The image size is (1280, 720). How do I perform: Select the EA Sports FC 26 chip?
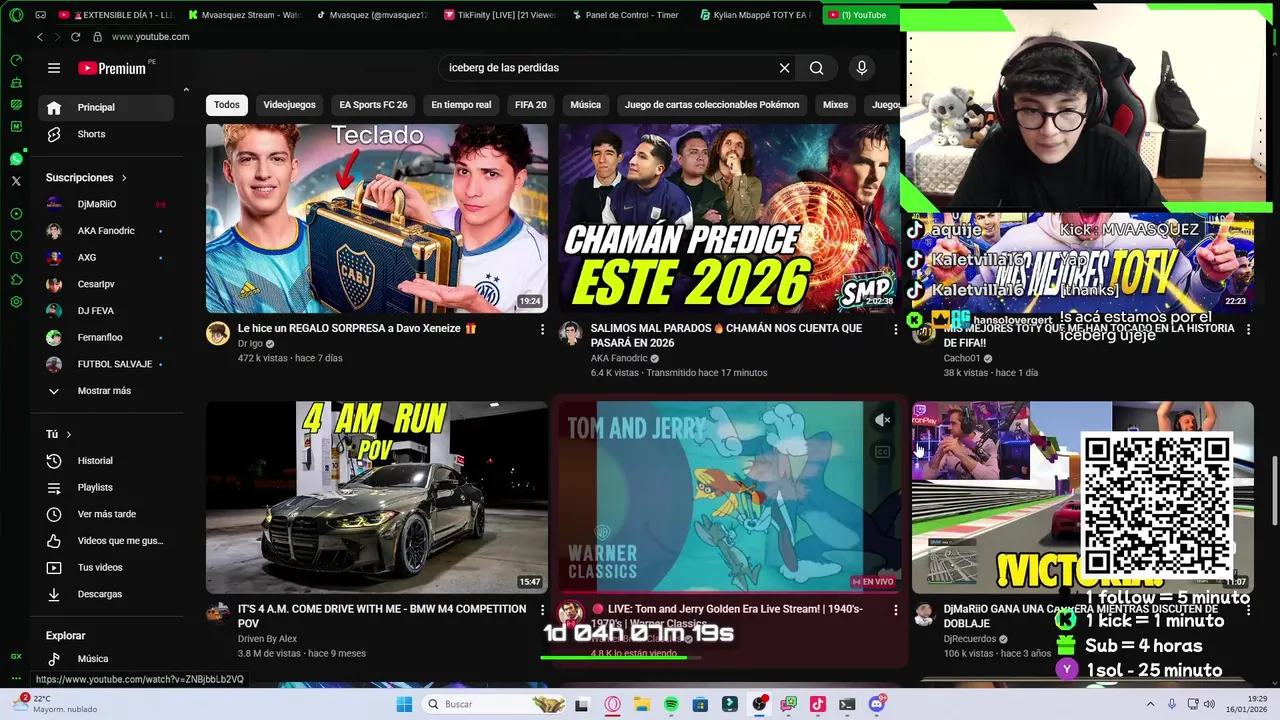373,105
